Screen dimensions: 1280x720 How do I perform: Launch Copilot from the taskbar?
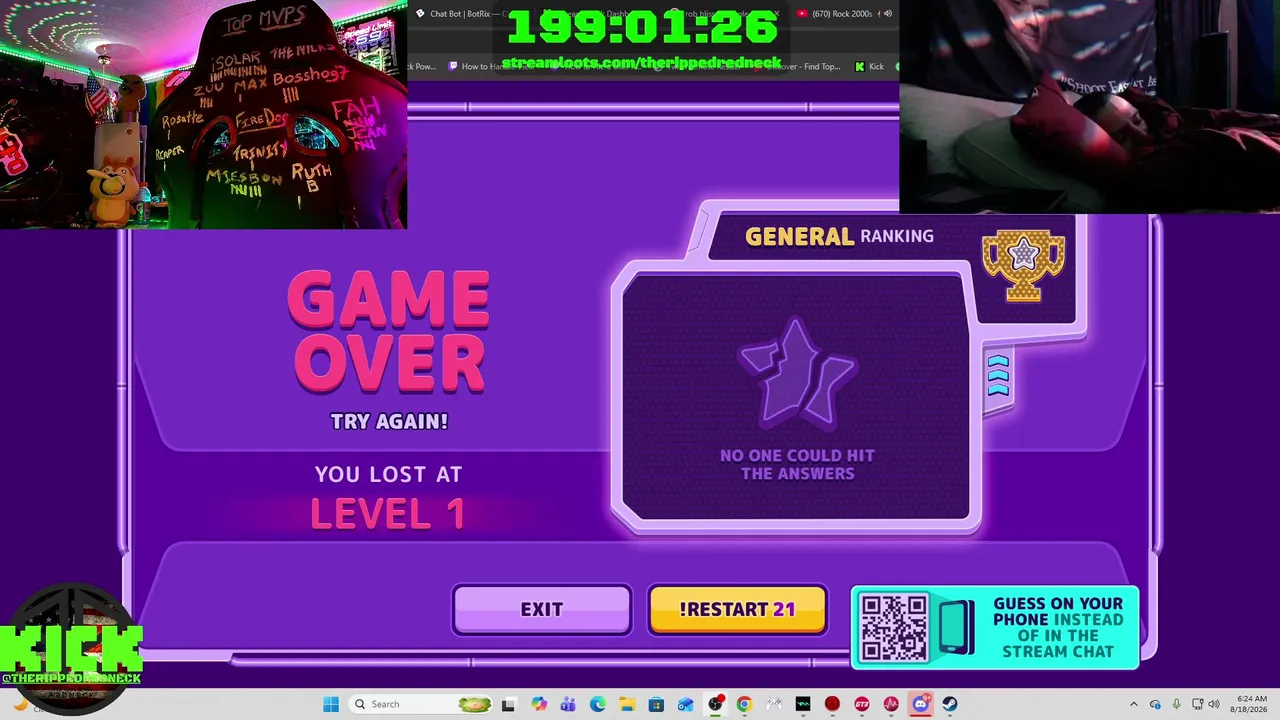coord(539,704)
